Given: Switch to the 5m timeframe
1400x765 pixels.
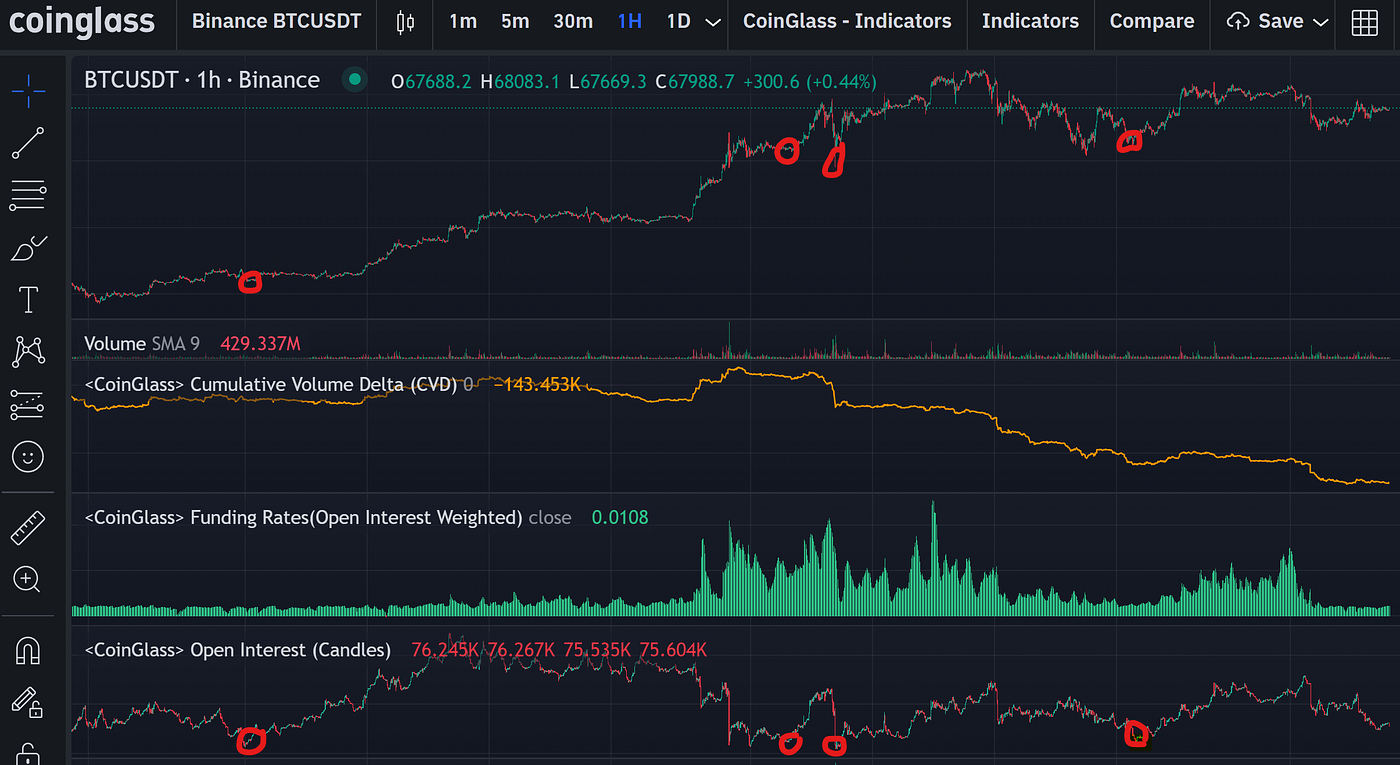Looking at the screenshot, I should click(x=515, y=21).
